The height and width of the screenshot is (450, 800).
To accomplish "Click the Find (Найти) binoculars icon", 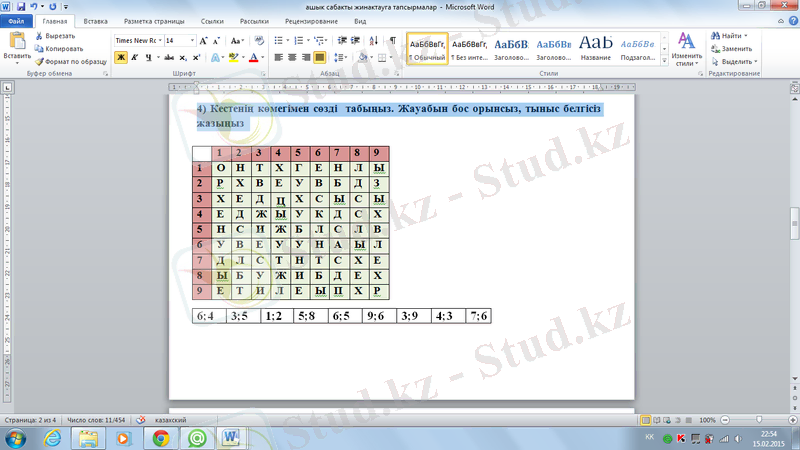I will [714, 35].
